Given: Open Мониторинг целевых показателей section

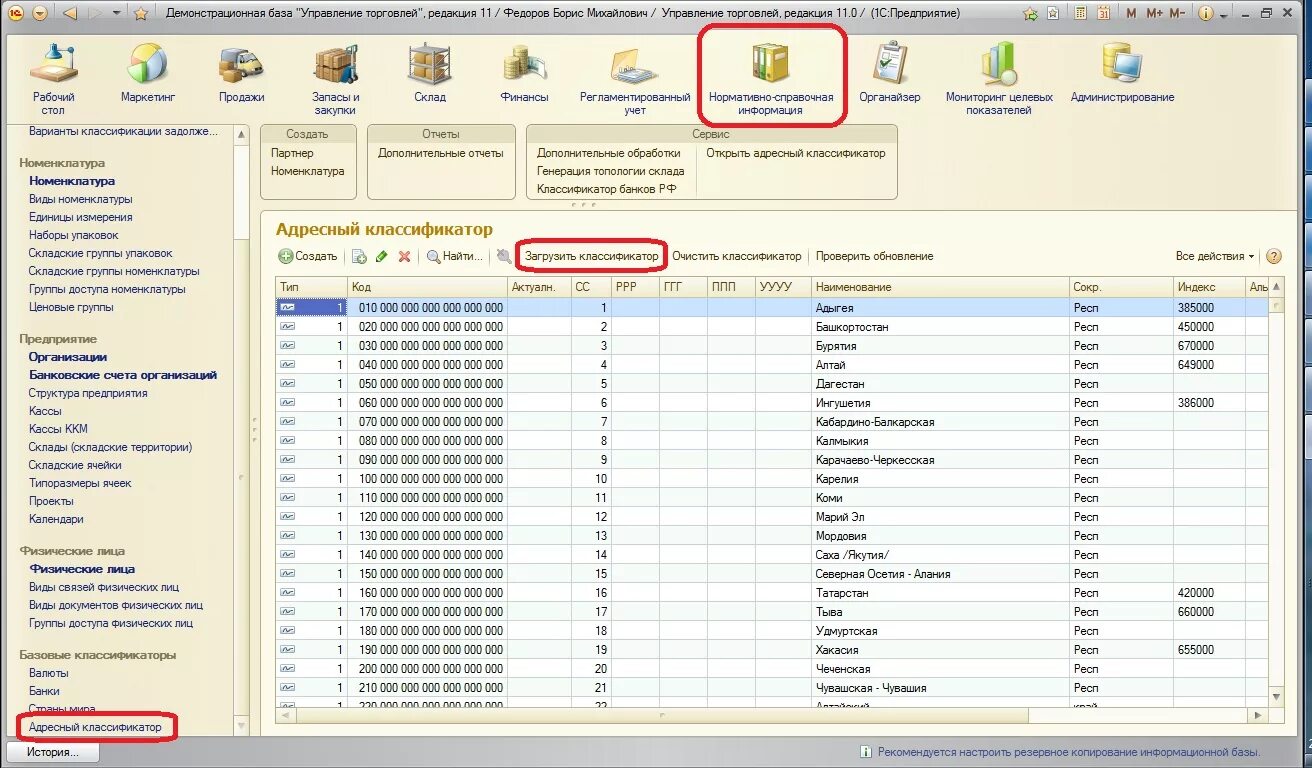Looking at the screenshot, I should pos(999,80).
